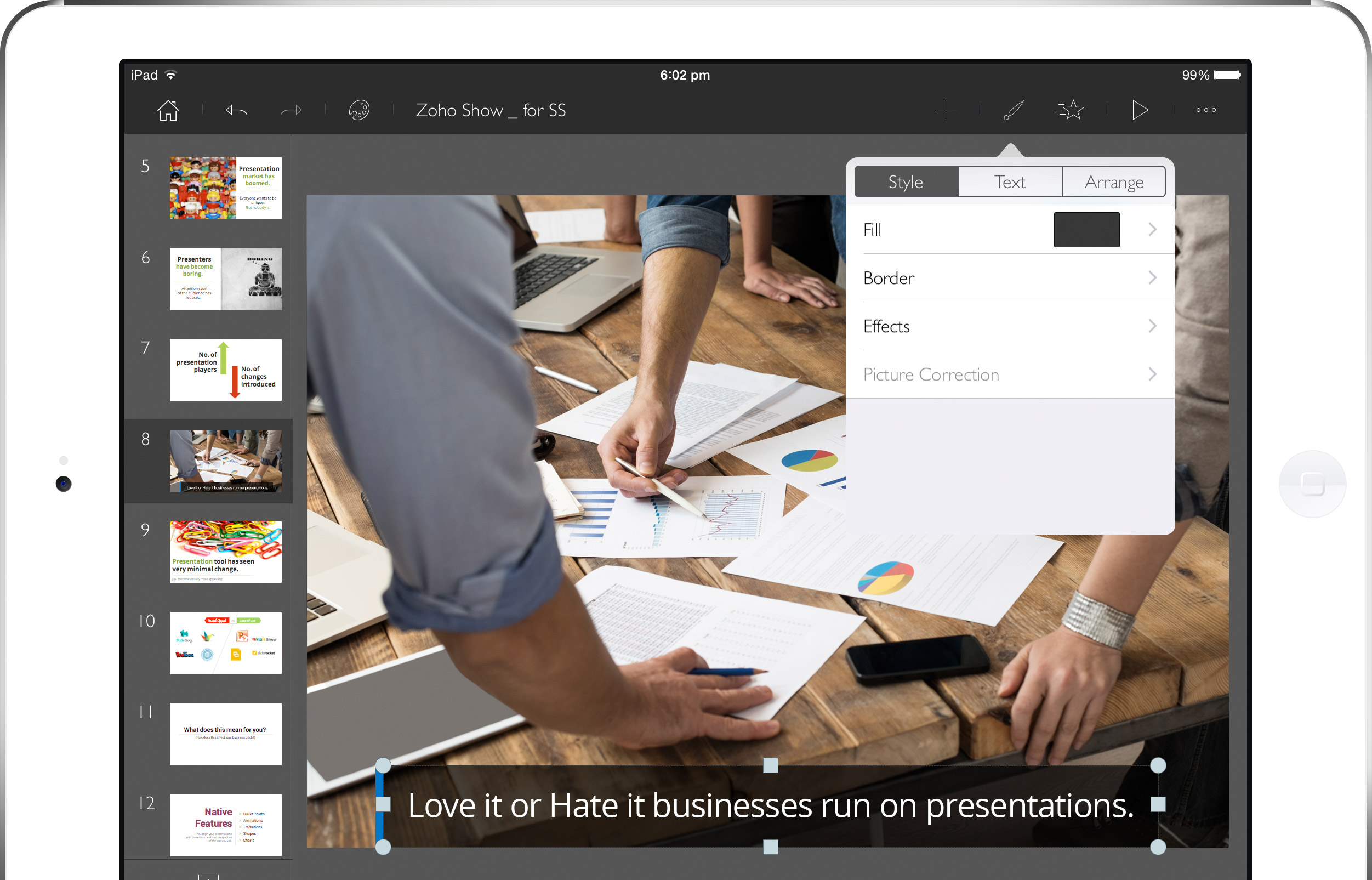Select slide 5 thumbnail with Lego figures
Image resolution: width=1372 pixels, height=880 pixels.
225,188
